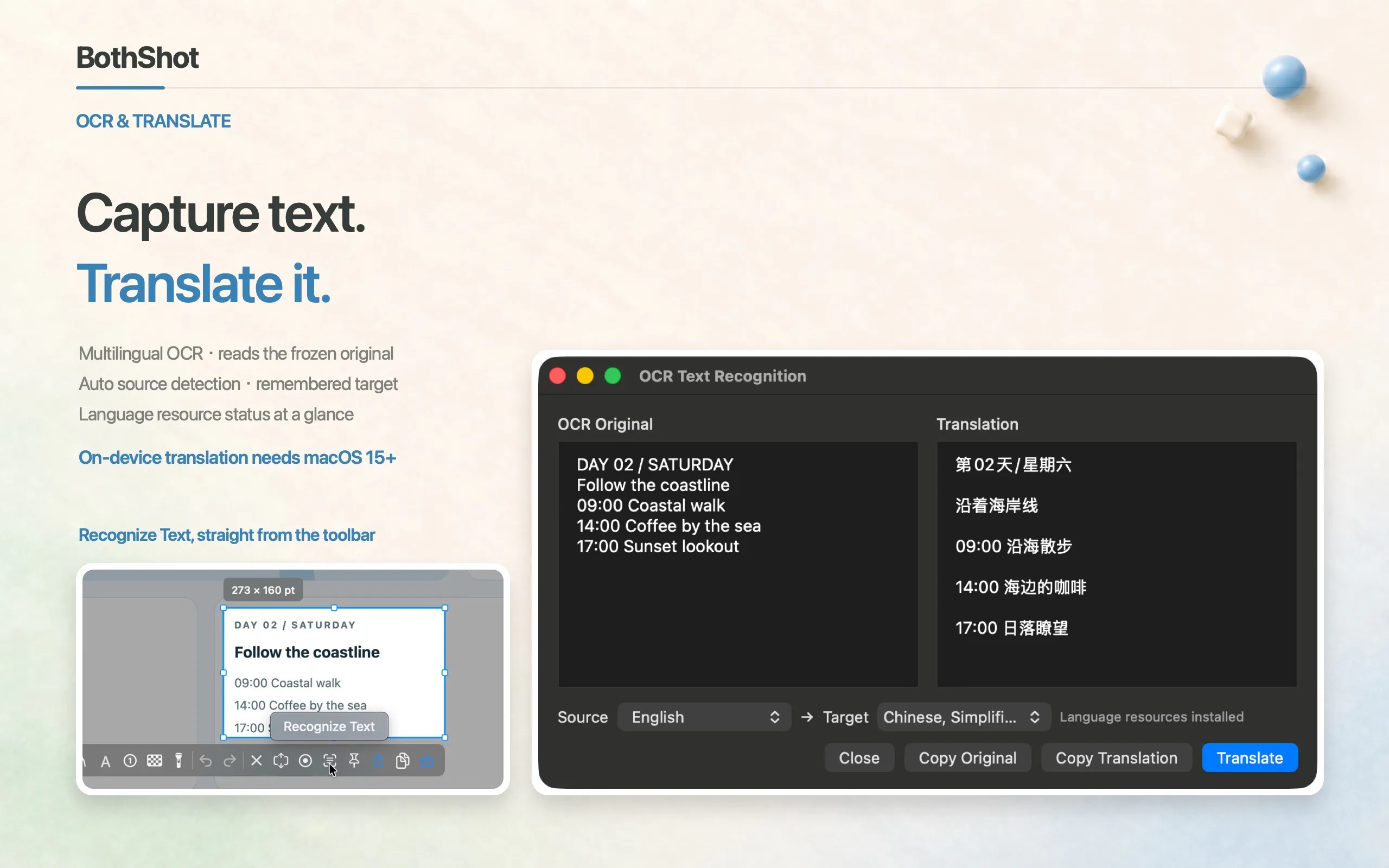1389x868 pixels.
Task: Click the undo arrow in the screenshot toolbar
Action: (206, 761)
